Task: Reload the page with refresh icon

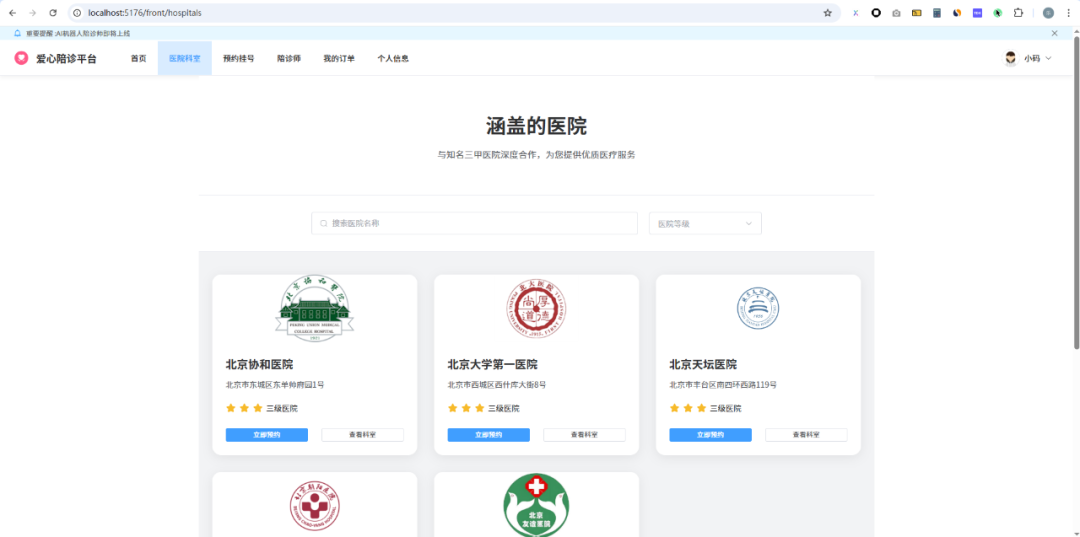Action: (53, 13)
